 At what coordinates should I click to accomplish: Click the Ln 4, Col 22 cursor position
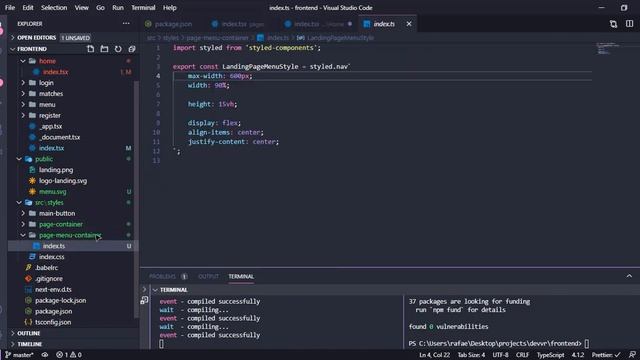[434, 355]
